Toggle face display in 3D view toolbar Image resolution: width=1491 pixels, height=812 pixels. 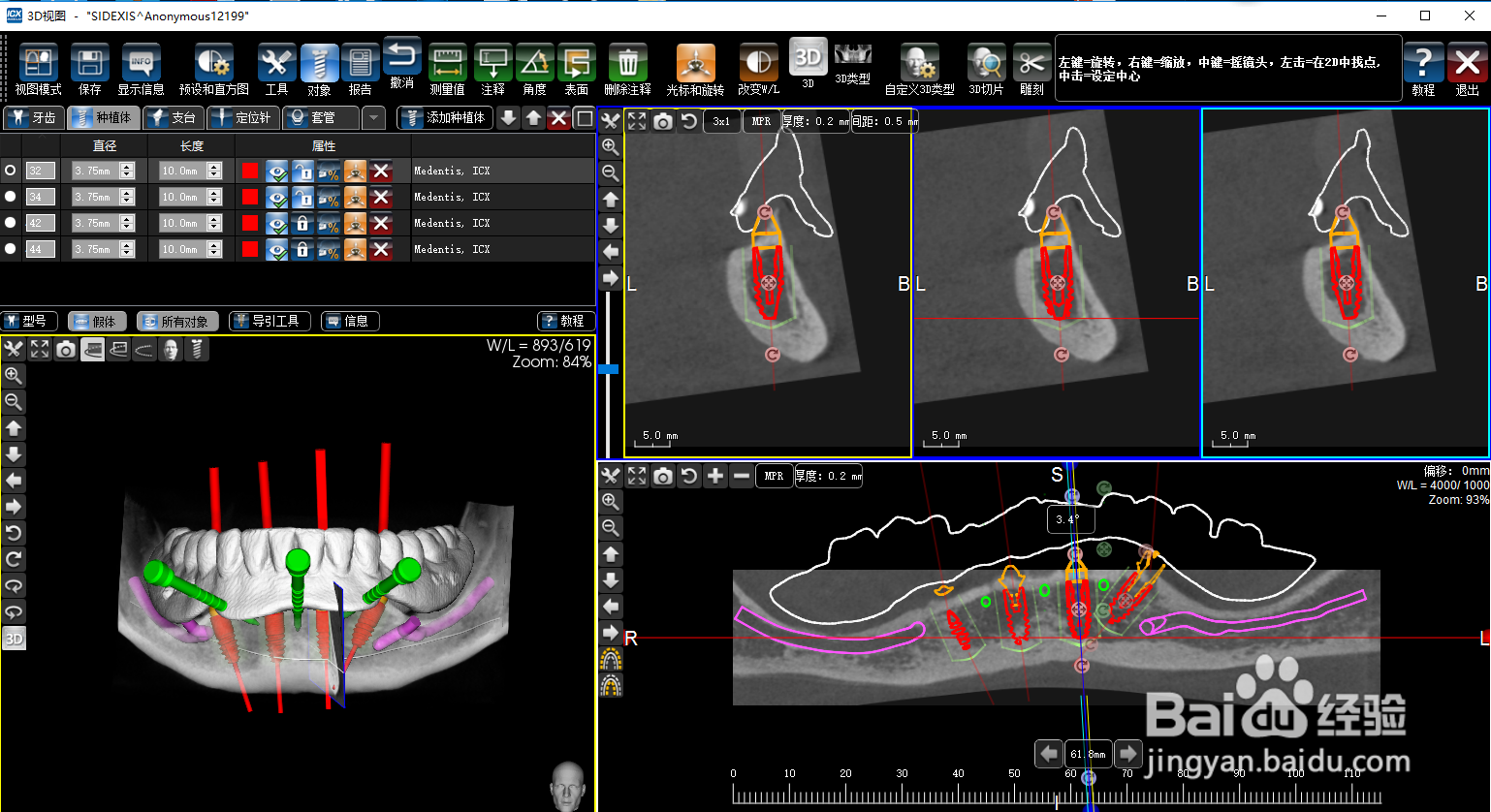(x=171, y=349)
